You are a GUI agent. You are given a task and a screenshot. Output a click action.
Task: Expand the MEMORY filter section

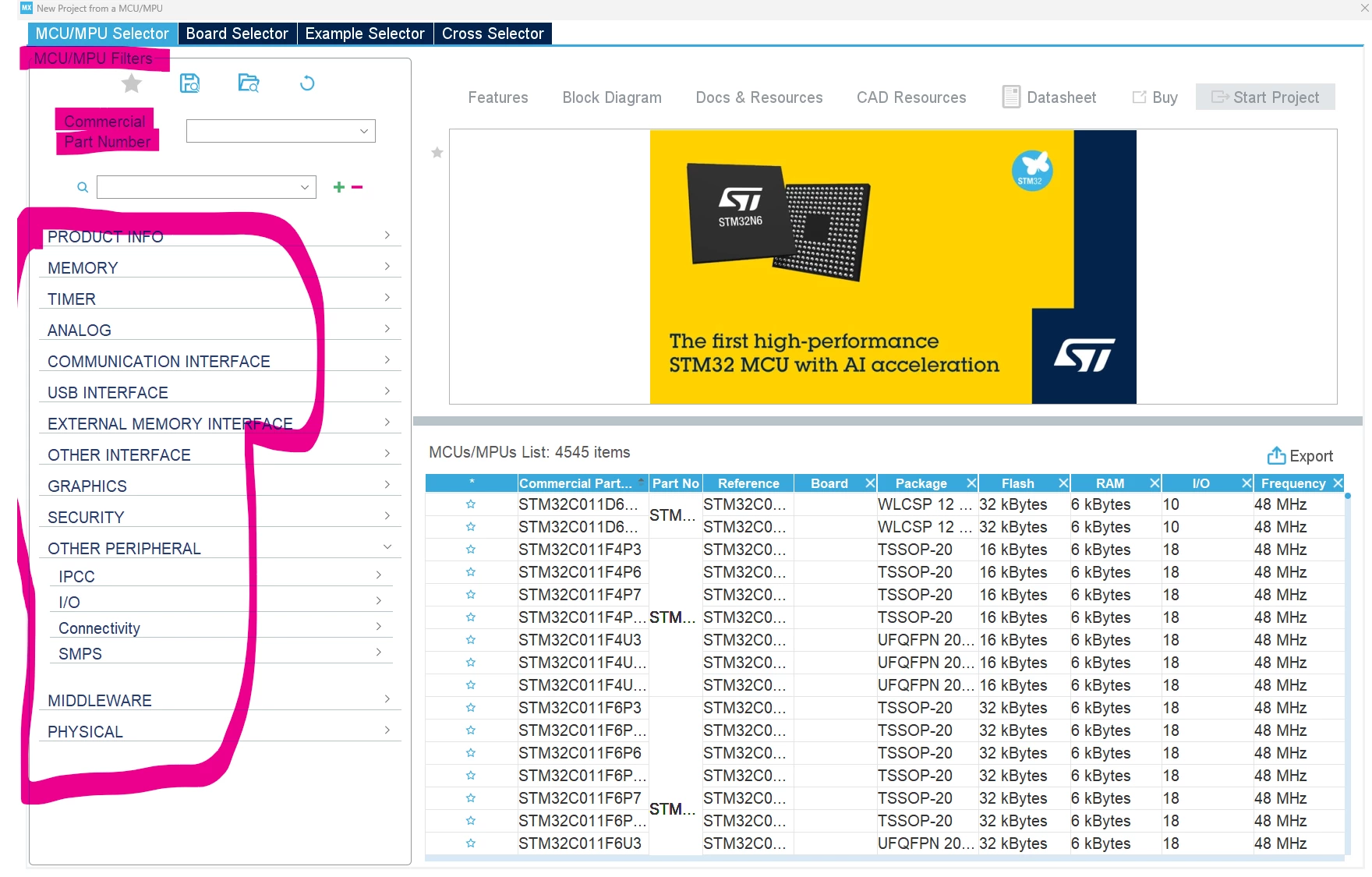point(221,267)
